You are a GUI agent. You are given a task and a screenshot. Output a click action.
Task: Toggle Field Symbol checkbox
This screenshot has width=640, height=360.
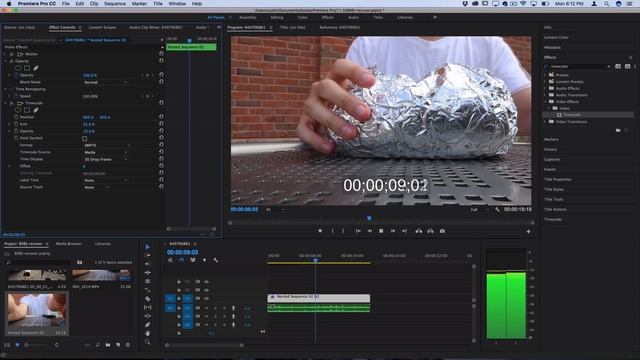(84, 138)
